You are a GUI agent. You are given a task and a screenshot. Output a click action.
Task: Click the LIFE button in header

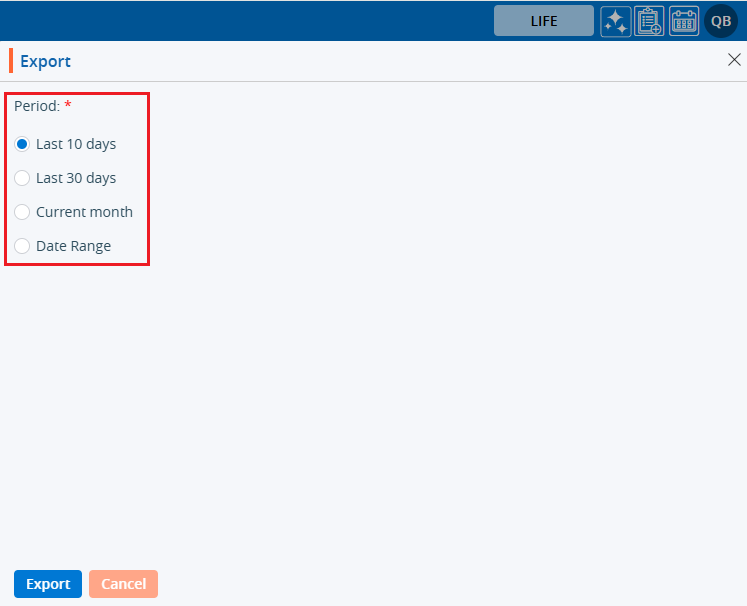tap(544, 21)
